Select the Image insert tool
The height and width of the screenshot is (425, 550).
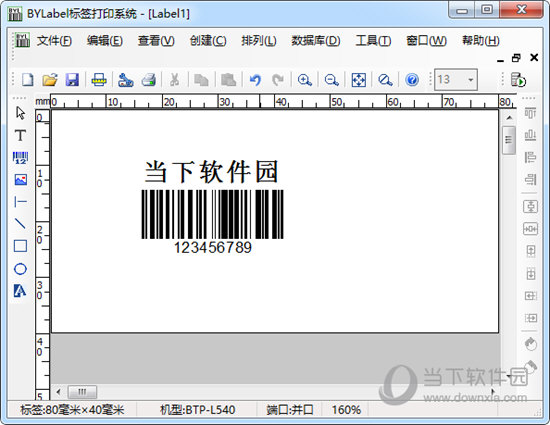pos(20,180)
